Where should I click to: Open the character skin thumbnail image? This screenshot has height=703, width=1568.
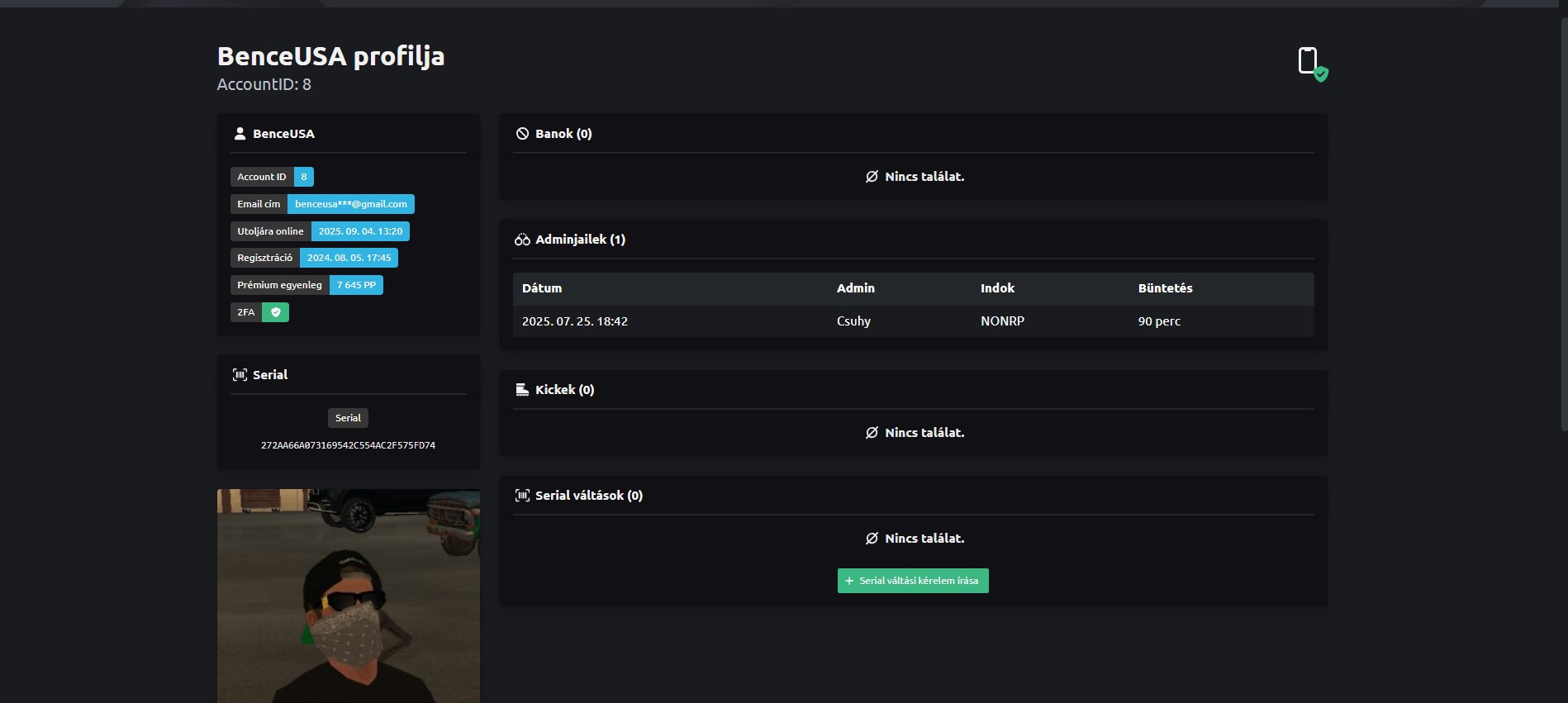348,596
